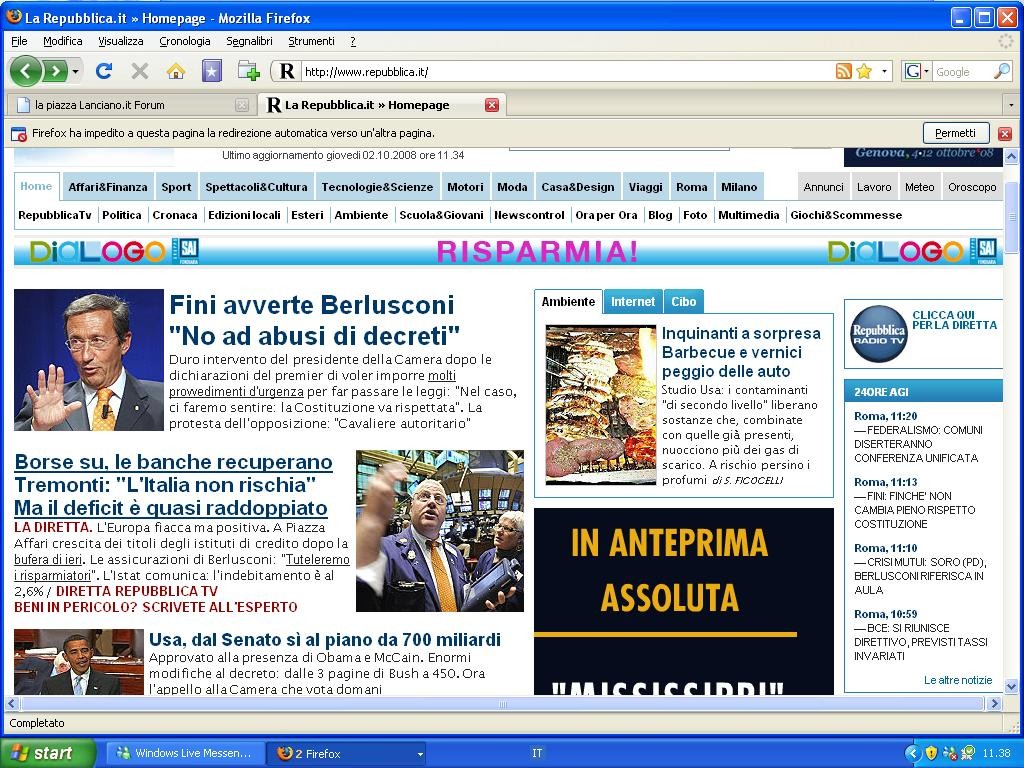The width and height of the screenshot is (1024, 768).
Task: Open the Giochi&Scommesse link
Action: [x=846, y=215]
